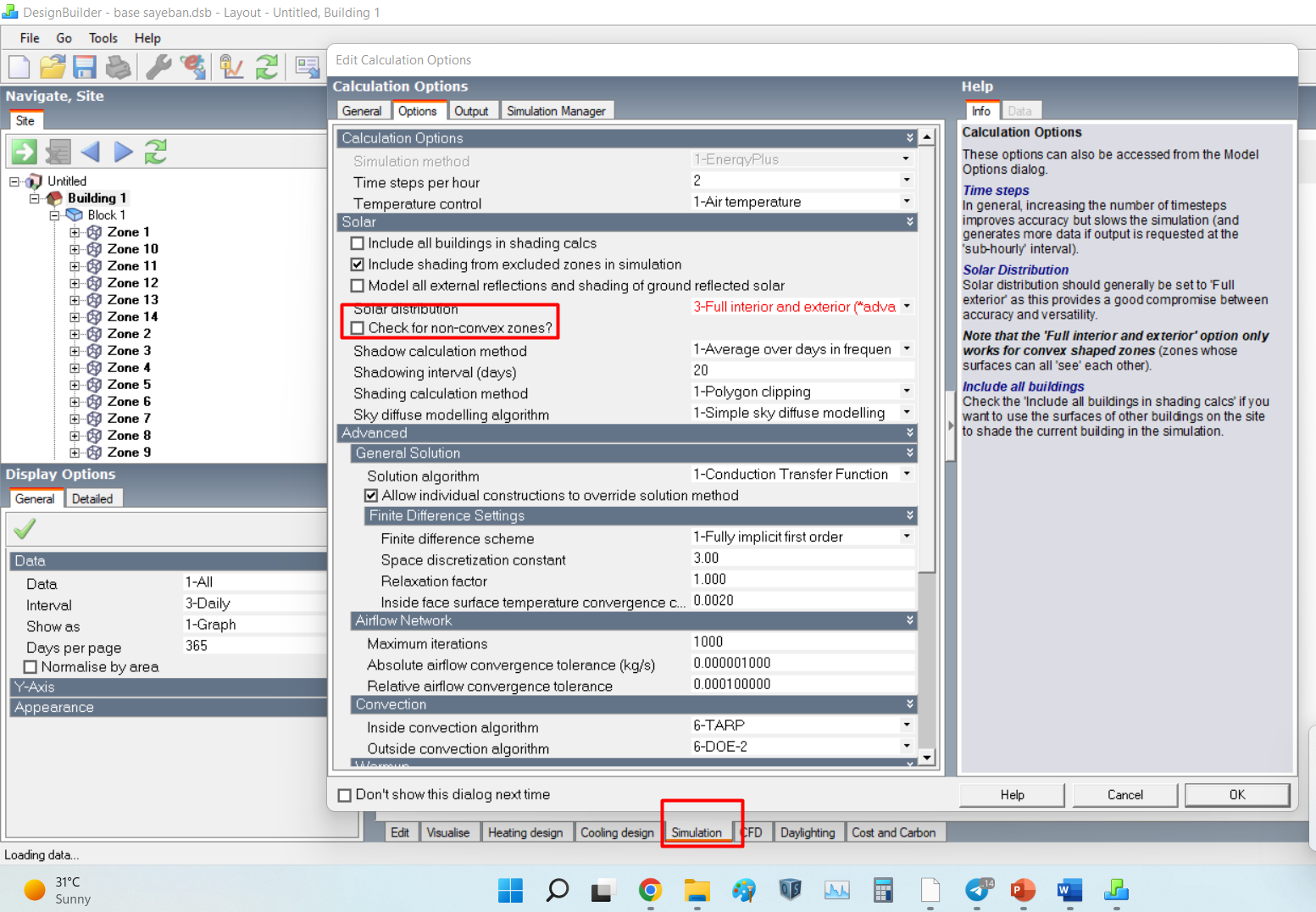The height and width of the screenshot is (912, 1316).
Task: Click the Cancel button
Action: tap(1125, 795)
